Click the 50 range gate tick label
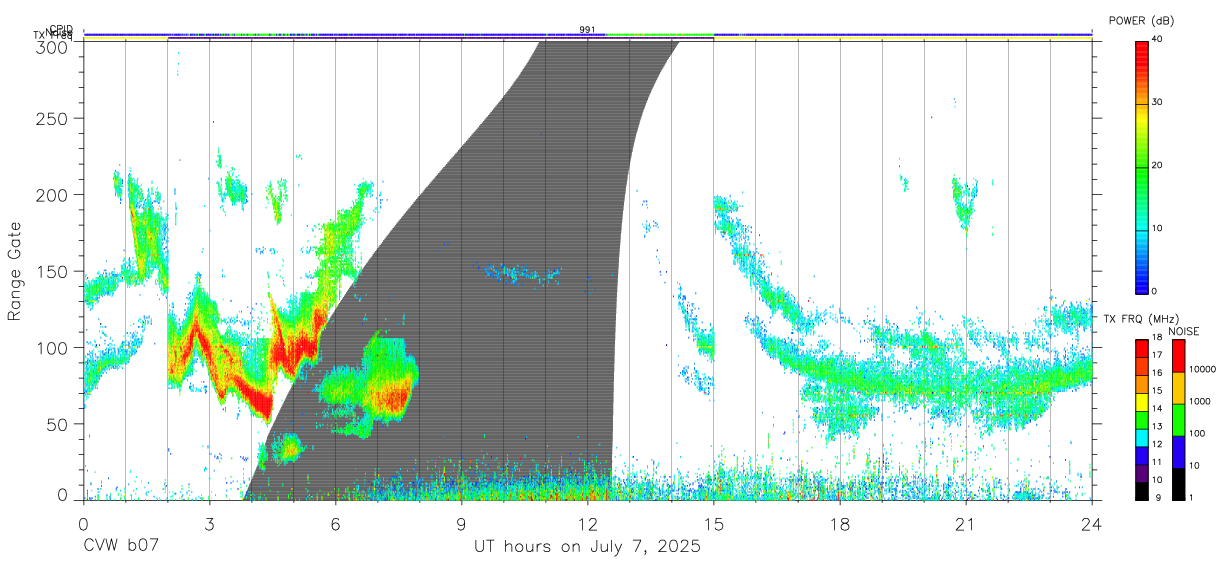The image size is (1228, 567). [58, 424]
